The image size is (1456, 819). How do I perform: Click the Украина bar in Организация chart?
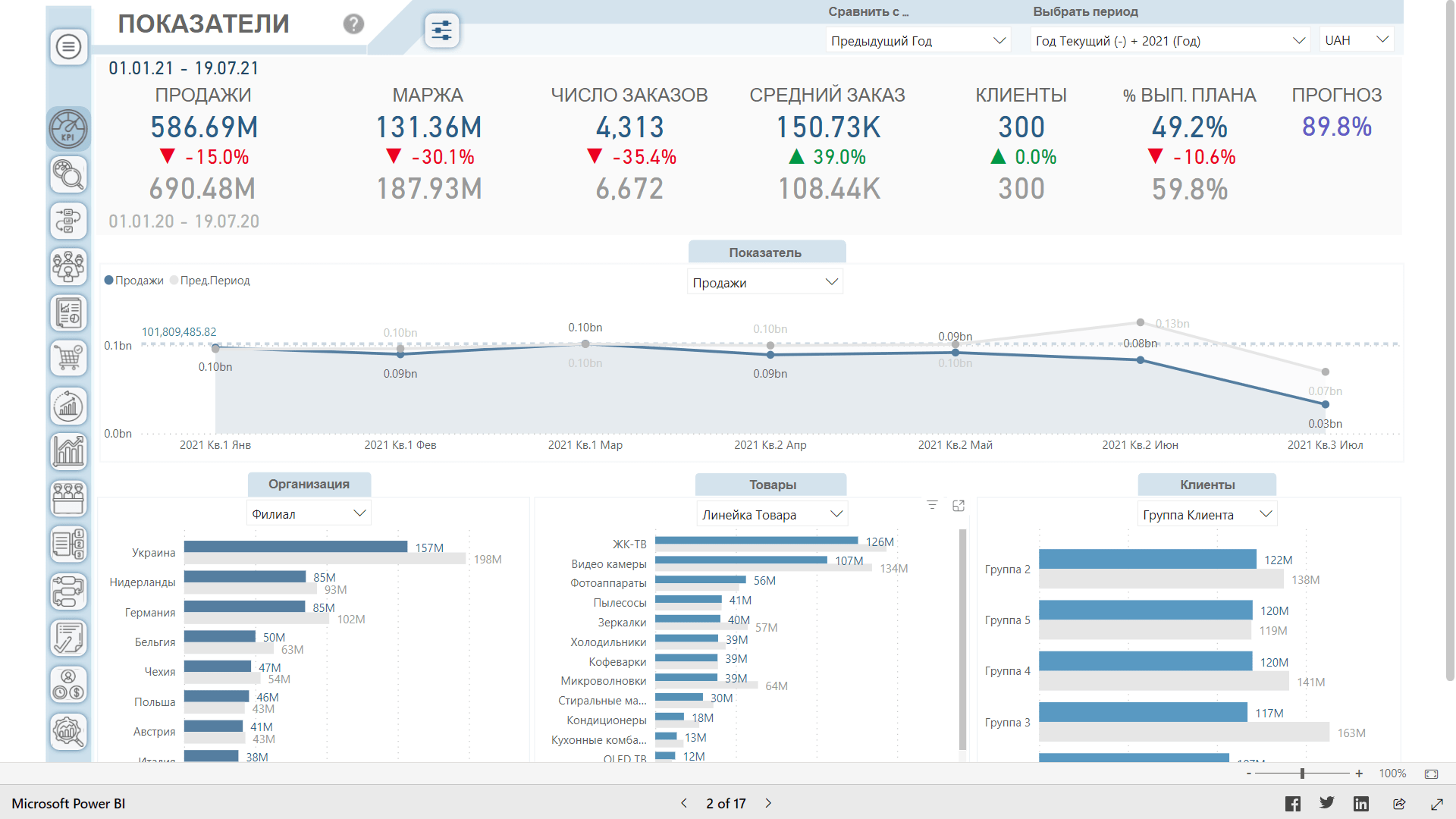pos(296,547)
